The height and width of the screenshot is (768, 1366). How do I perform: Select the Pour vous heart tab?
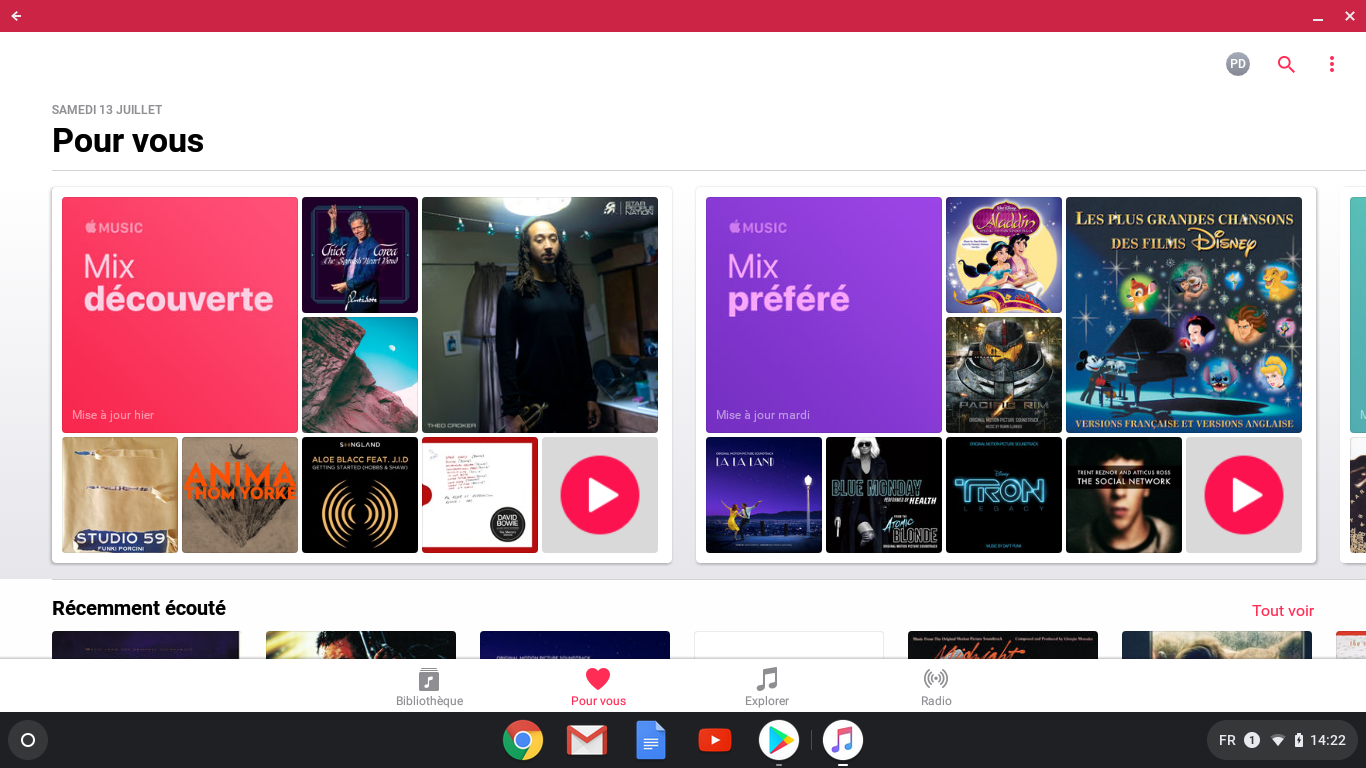[598, 687]
